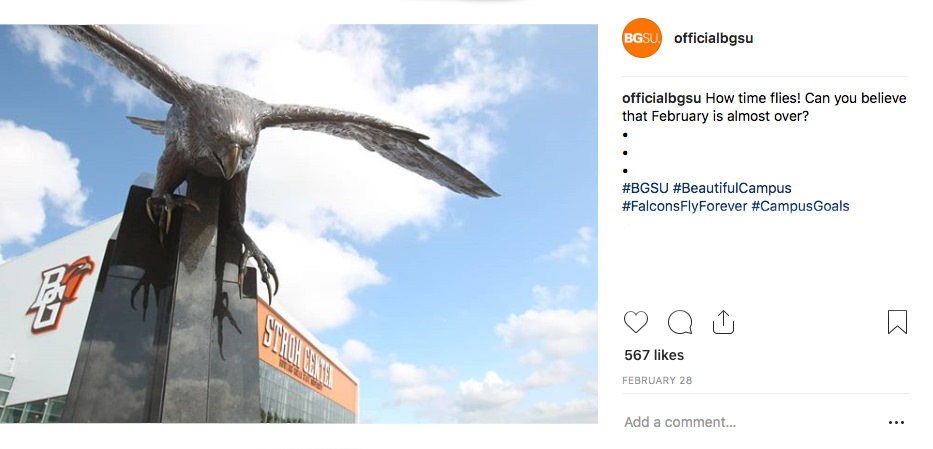Save post with the bookmark icon
Viewport: 933px width, 449px height.
897,322
